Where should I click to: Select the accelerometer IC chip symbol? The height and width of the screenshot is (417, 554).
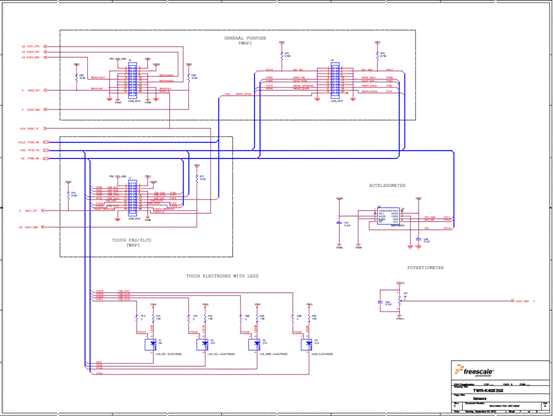[x=388, y=216]
